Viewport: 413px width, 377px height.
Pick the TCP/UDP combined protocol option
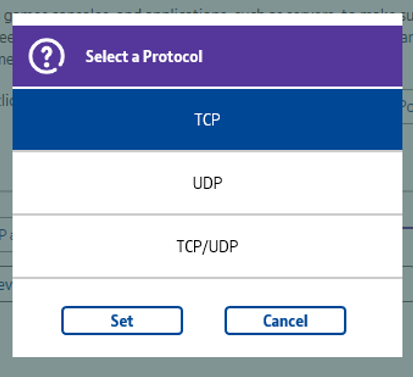pos(207,247)
